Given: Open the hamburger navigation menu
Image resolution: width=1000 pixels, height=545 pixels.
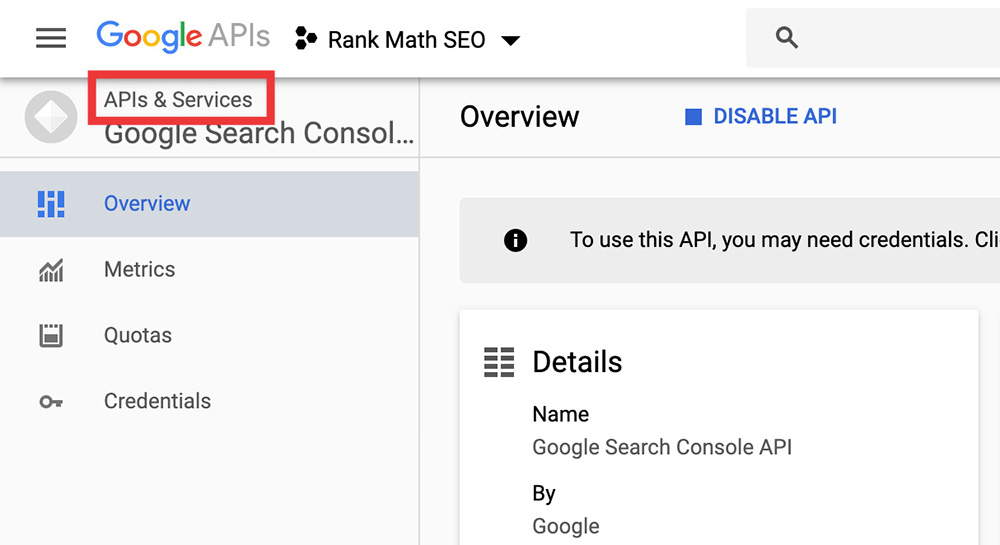Looking at the screenshot, I should [x=51, y=38].
